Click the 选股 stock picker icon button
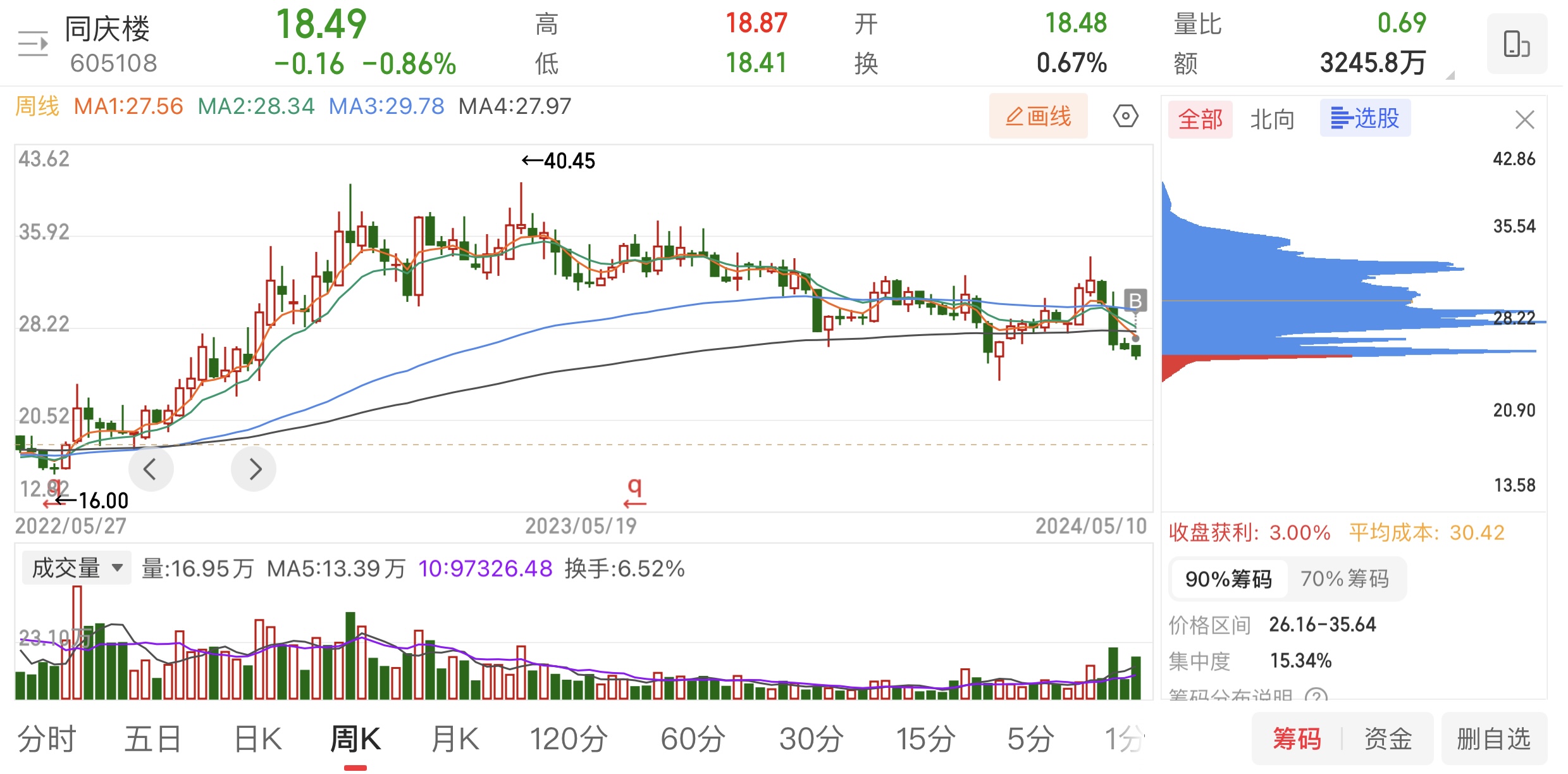 coord(1365,118)
